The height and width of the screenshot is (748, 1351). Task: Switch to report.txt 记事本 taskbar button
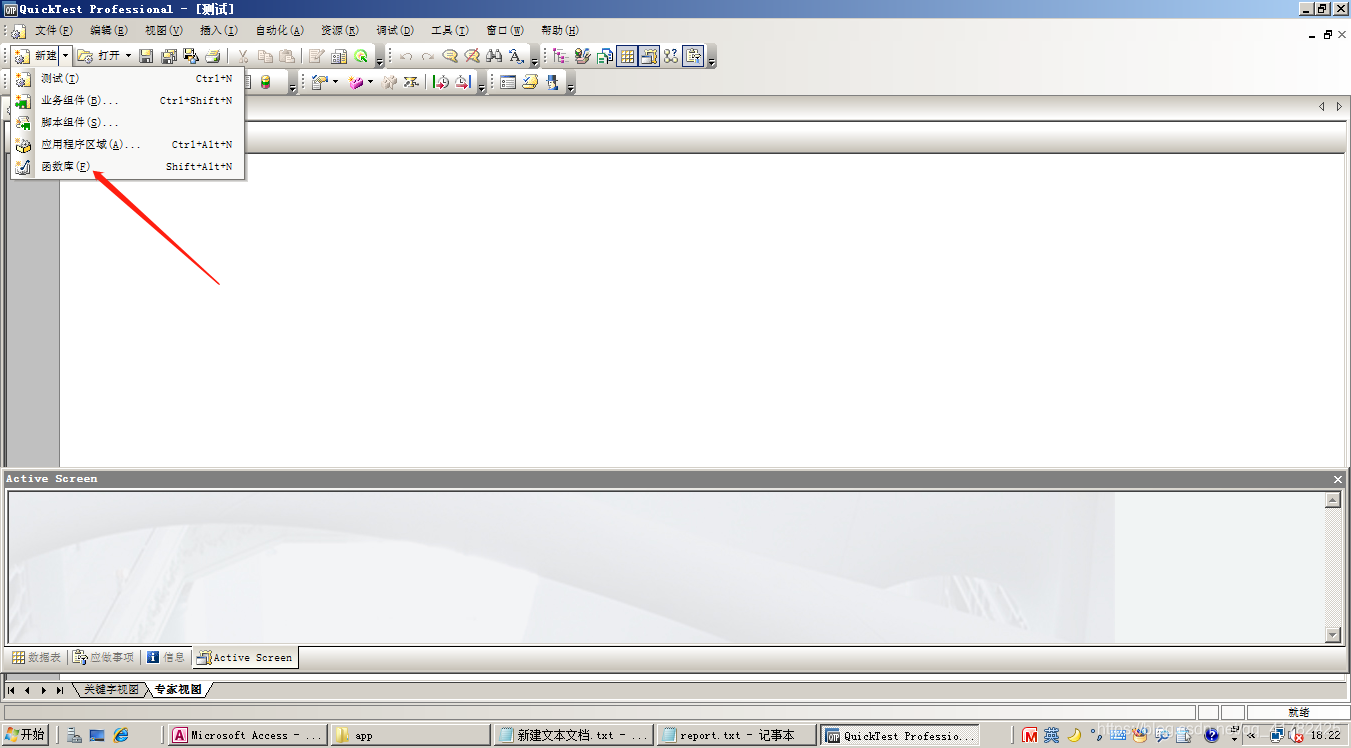tap(737, 735)
